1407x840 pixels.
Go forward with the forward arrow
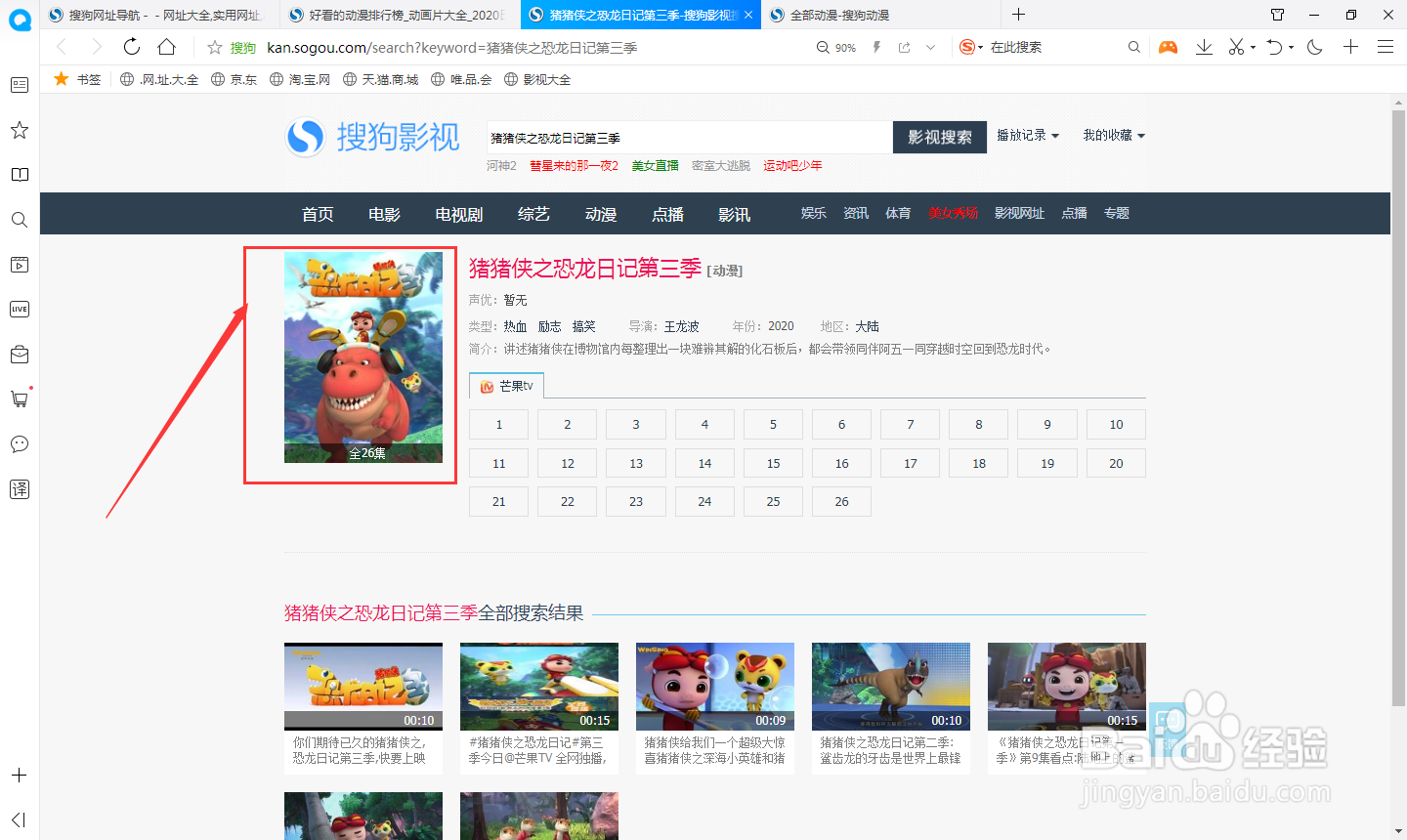[x=96, y=47]
